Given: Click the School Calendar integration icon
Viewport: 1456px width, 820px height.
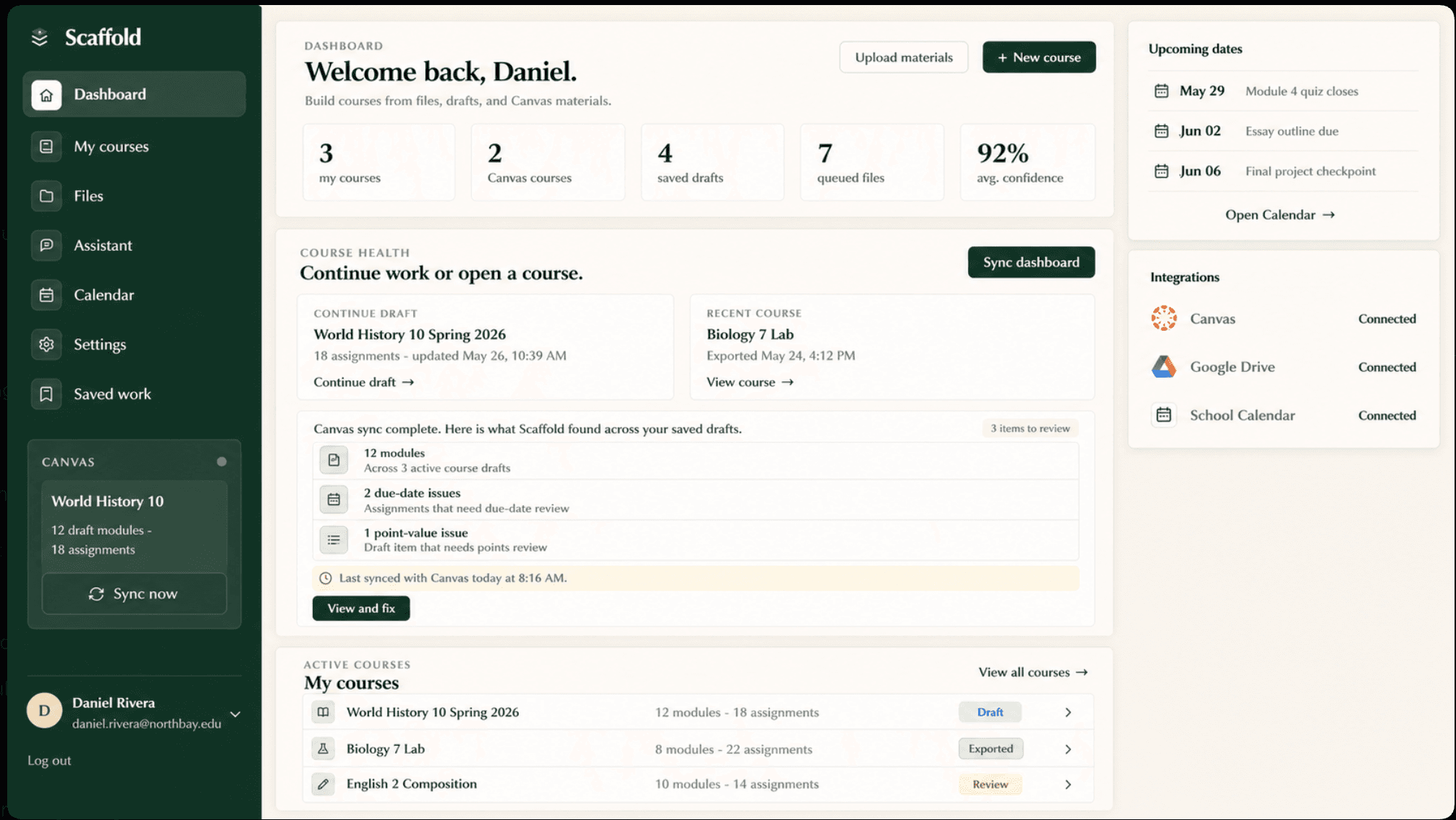Looking at the screenshot, I should 1163,415.
